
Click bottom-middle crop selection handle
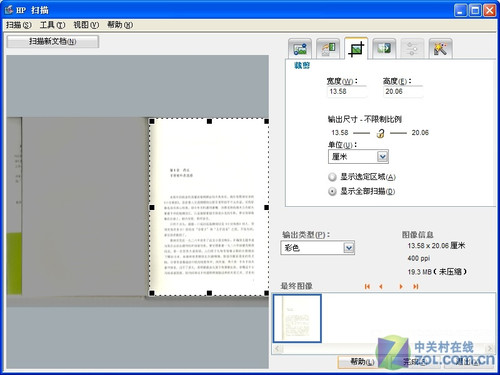click(x=209, y=293)
